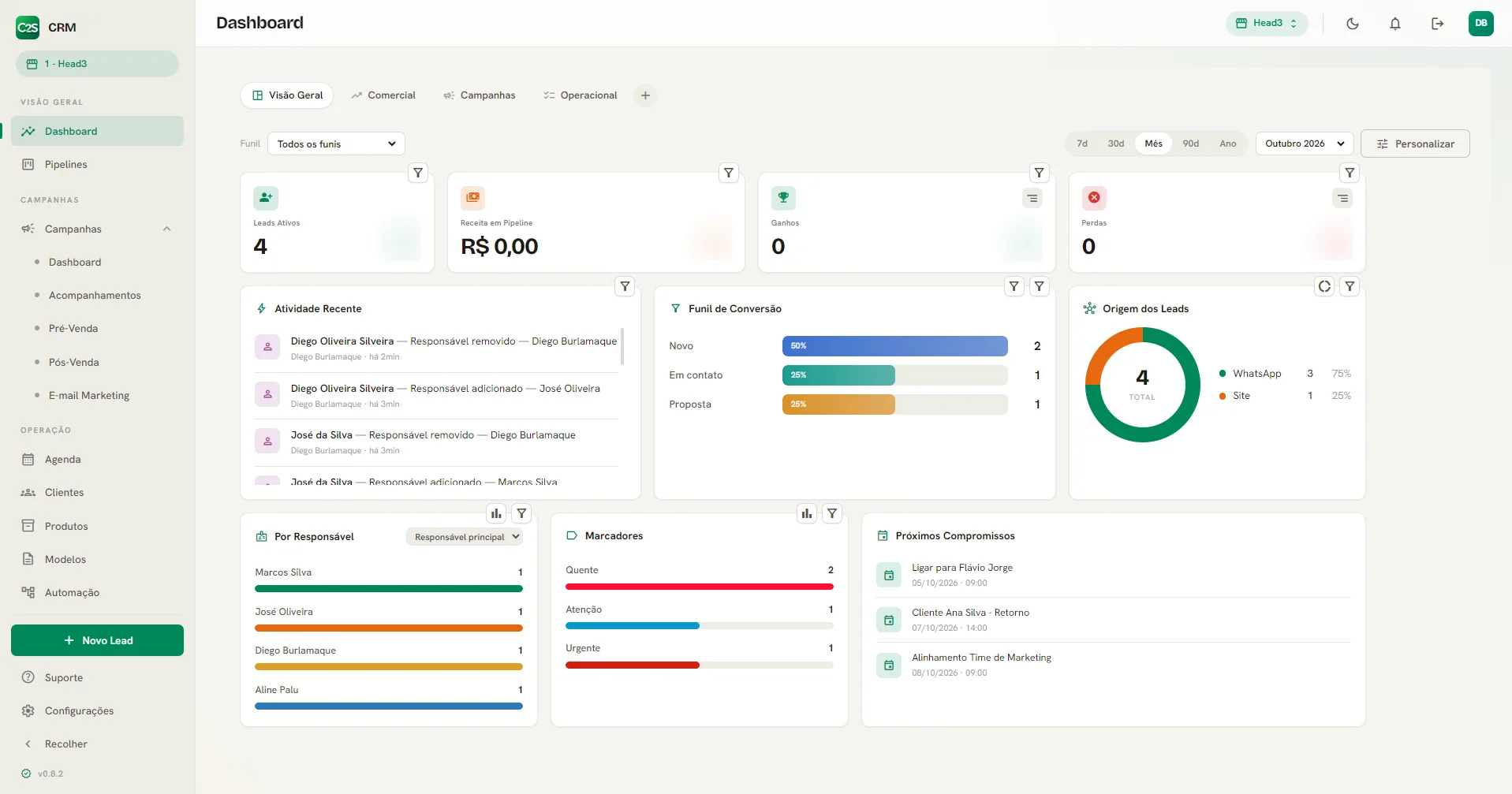Image resolution: width=1512 pixels, height=794 pixels.
Task: Open the Head3 switcher in the top header
Action: click(1267, 24)
